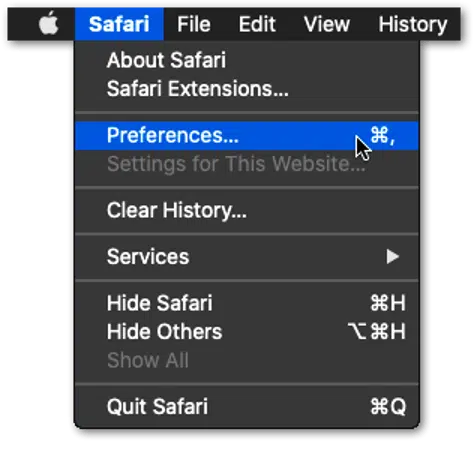Screen dimensions: 474x462
Task: Click the dimmed Show All item
Action: 247,360
